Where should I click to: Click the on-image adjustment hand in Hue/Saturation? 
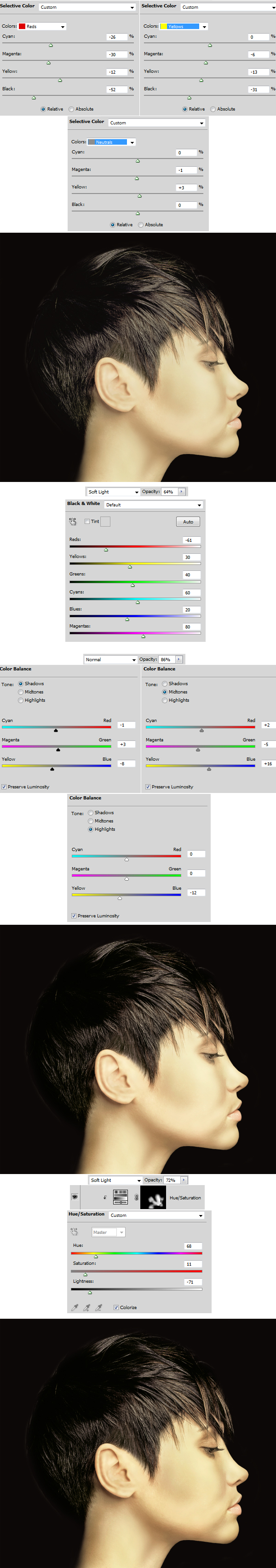(x=74, y=1232)
